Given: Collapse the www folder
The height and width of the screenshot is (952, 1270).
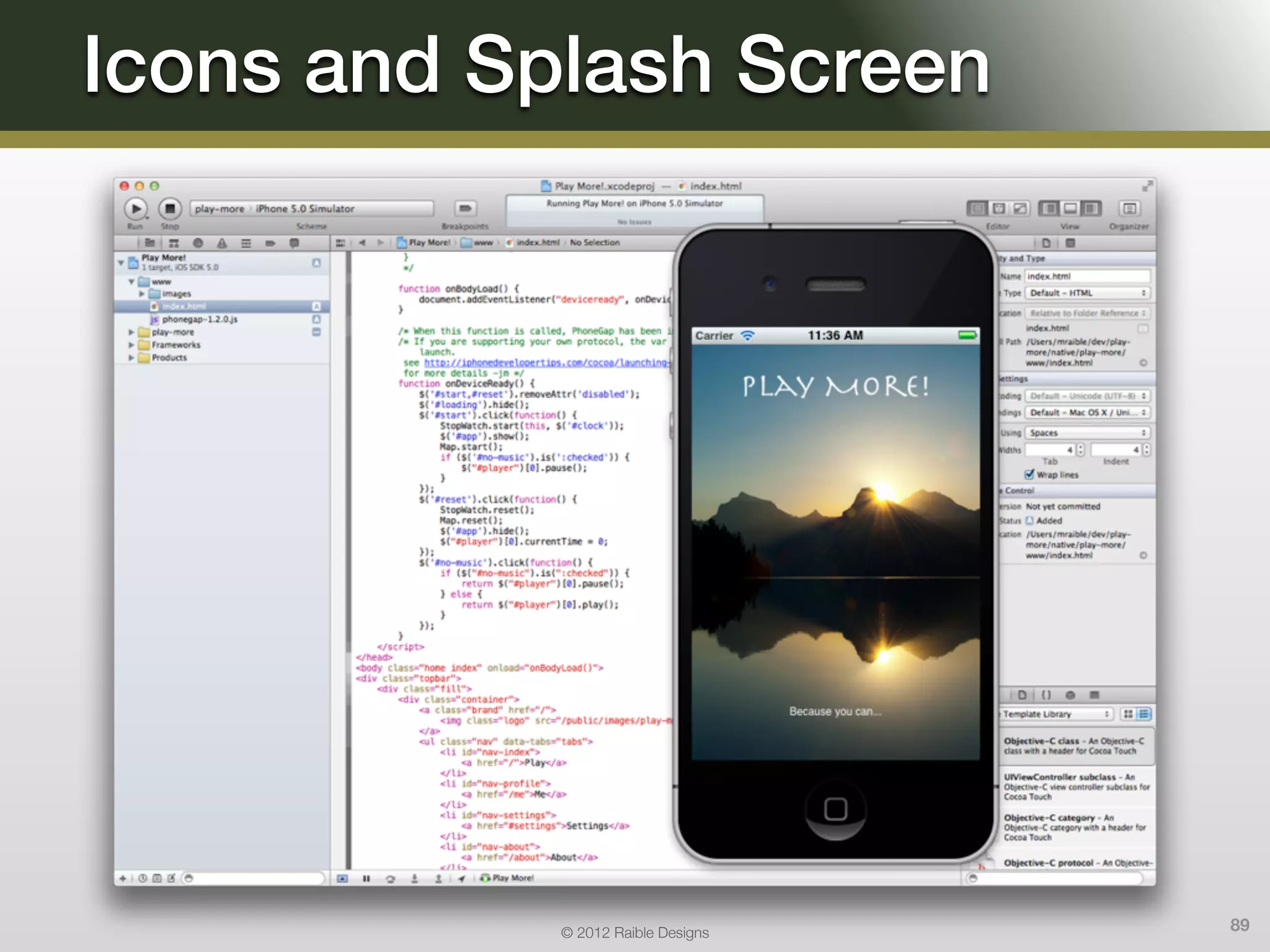Looking at the screenshot, I should [131, 281].
